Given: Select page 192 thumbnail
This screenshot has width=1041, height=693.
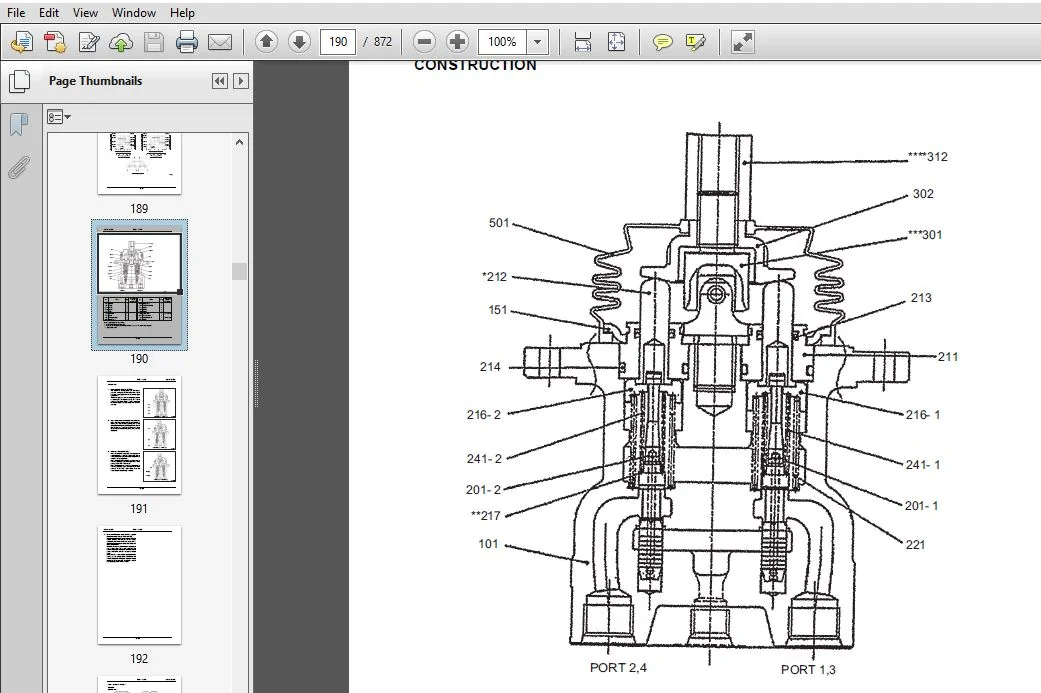Looking at the screenshot, I should point(139,585).
